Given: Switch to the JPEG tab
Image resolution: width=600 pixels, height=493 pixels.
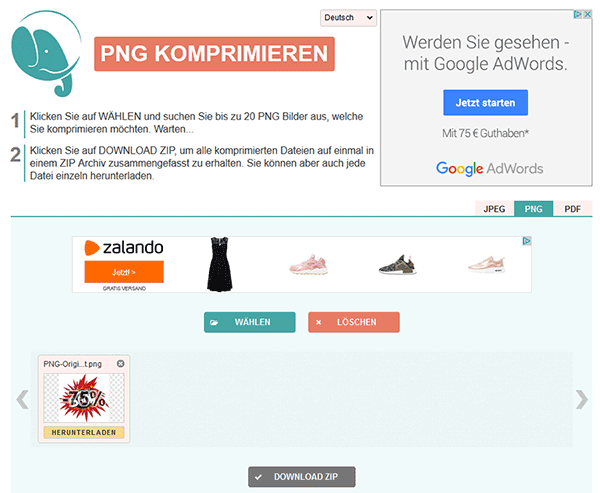Looking at the screenshot, I should pos(494,209).
